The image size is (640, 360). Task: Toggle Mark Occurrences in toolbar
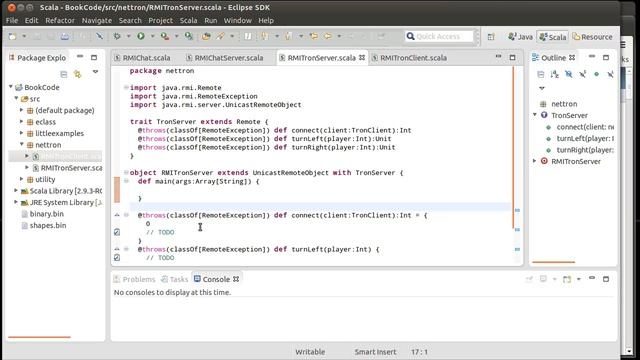point(248,37)
